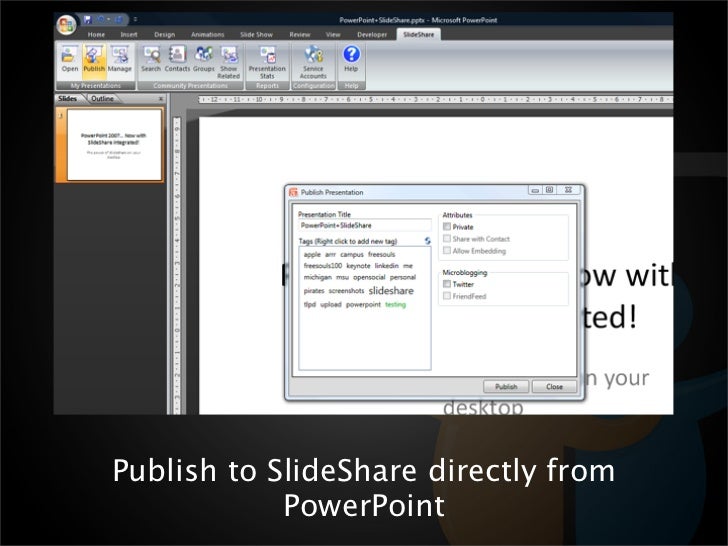Select the 'opensocial' tag
The width and height of the screenshot is (728, 546).
[x=369, y=277]
